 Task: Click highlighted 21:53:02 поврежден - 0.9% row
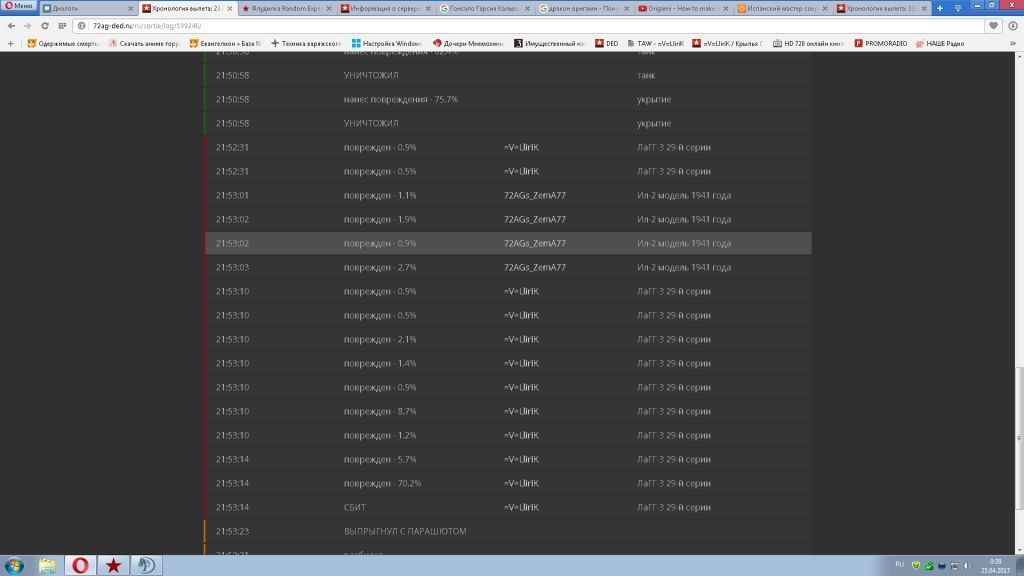(508, 243)
